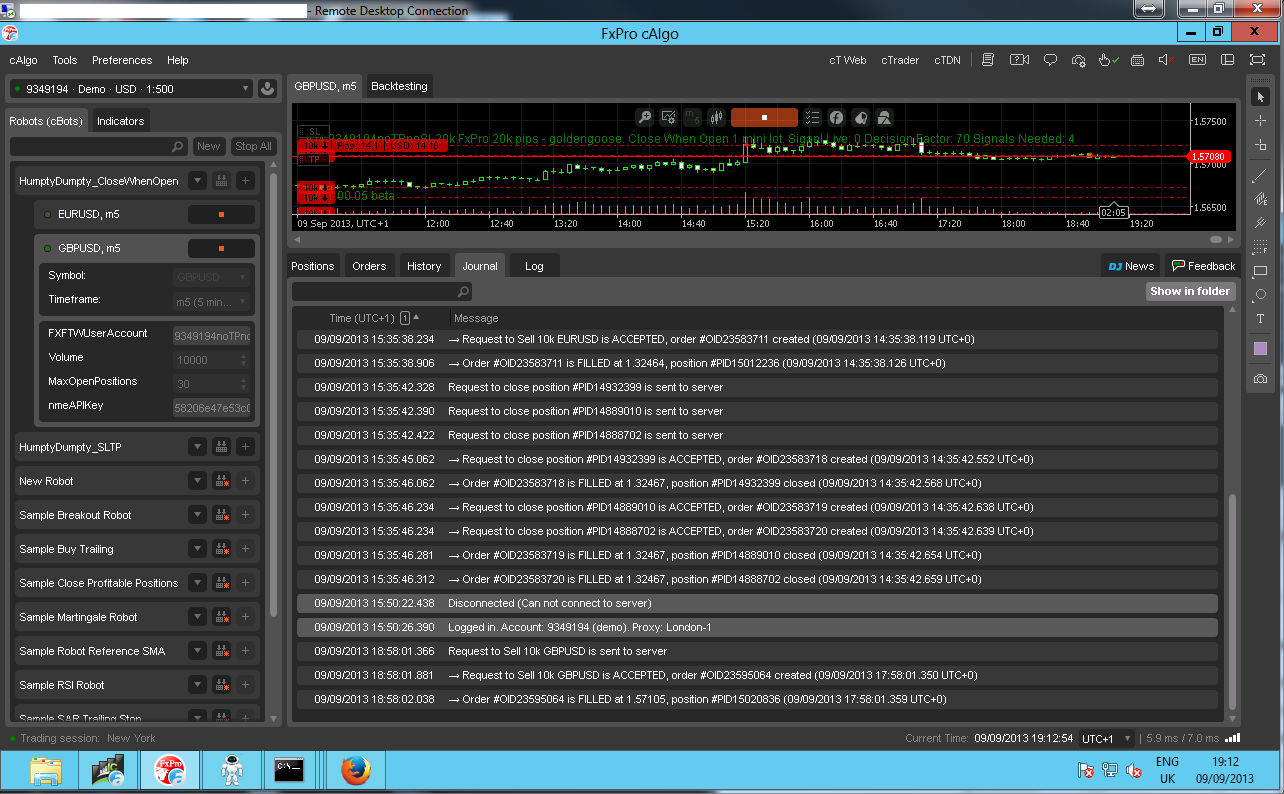The height and width of the screenshot is (794, 1284).
Task: Click the New robot button
Action: click(208, 146)
